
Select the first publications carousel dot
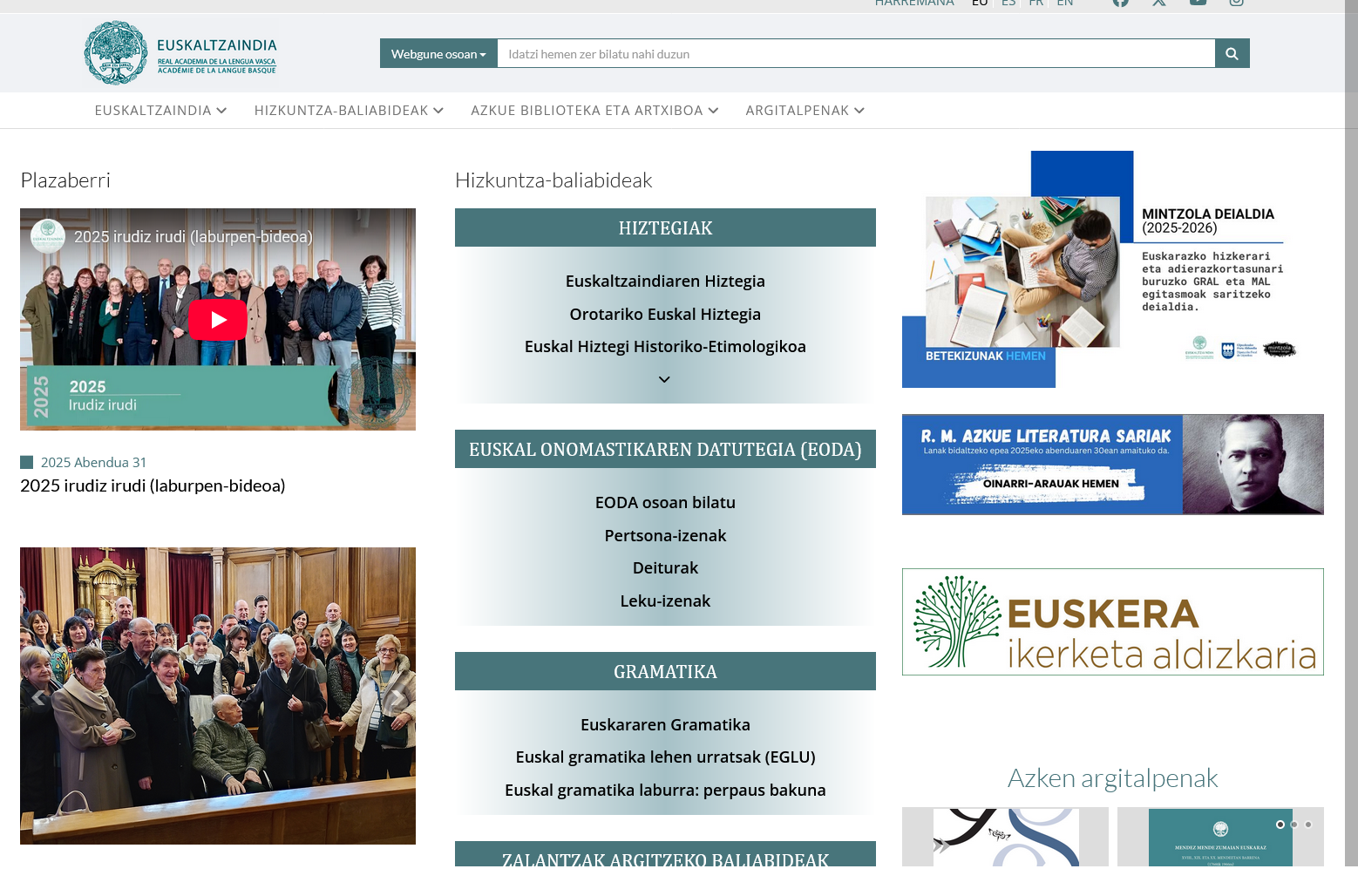(1280, 825)
